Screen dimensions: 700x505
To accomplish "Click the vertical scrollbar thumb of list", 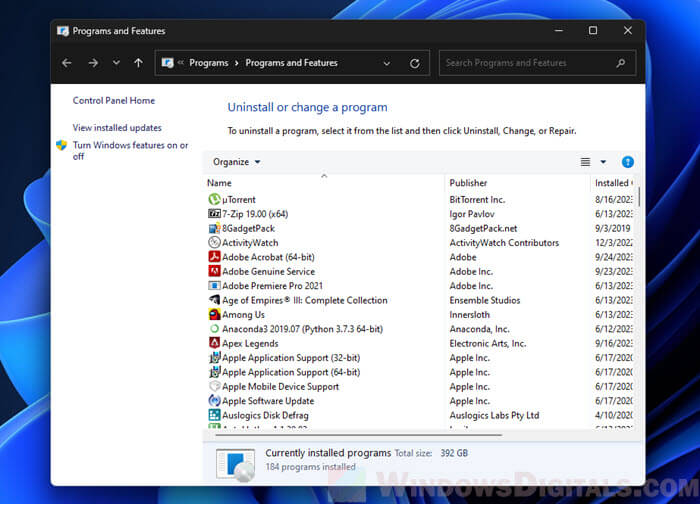I will 639,196.
